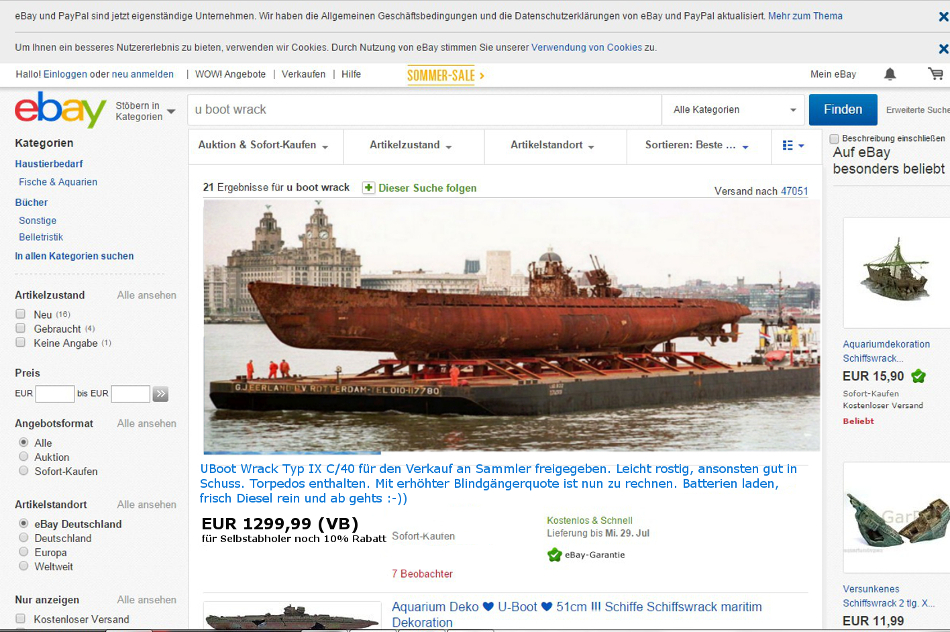Enable Beschreibung einschließen checkbox

click(x=835, y=138)
